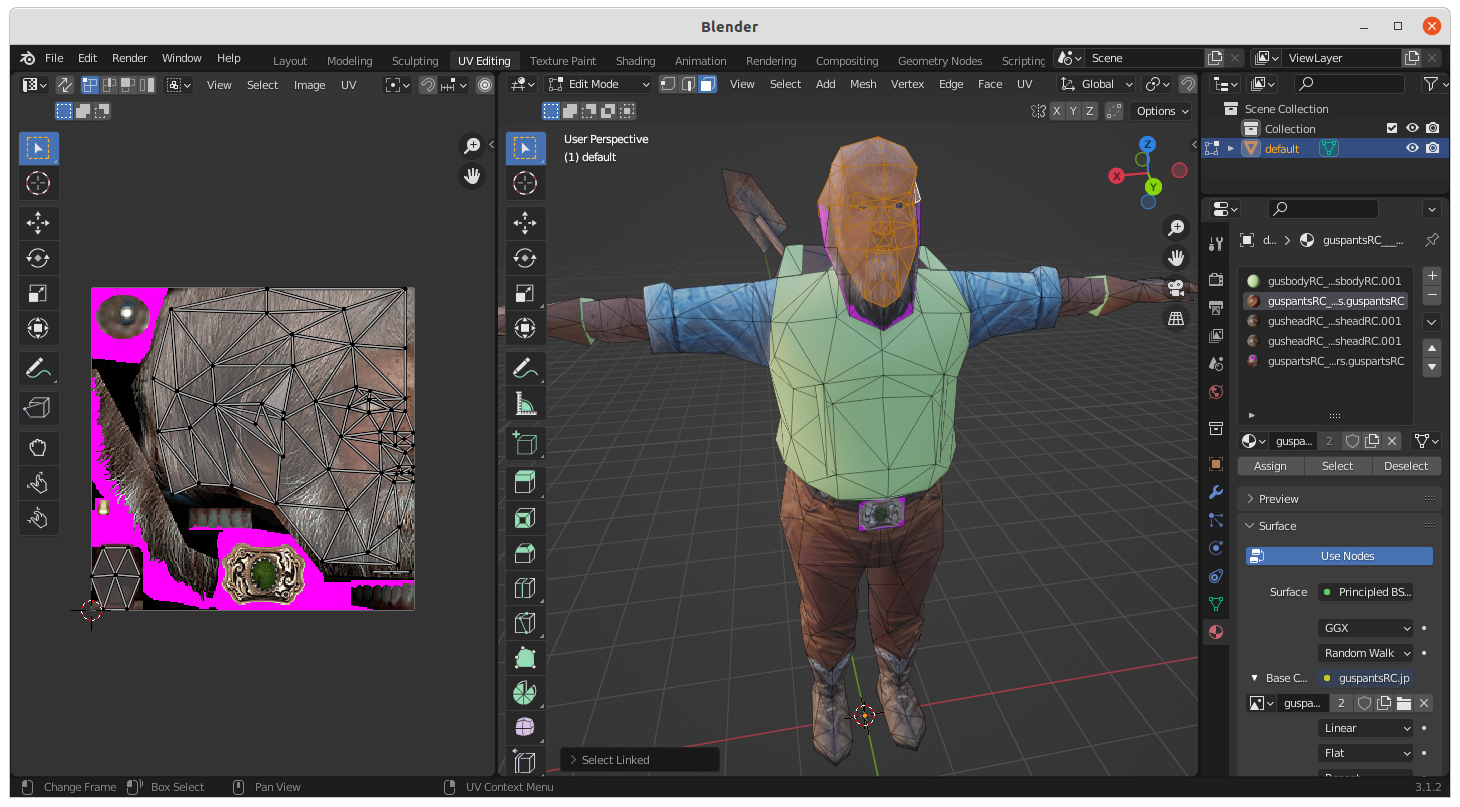1460x807 pixels.
Task: Open the Render menu
Action: (129, 58)
